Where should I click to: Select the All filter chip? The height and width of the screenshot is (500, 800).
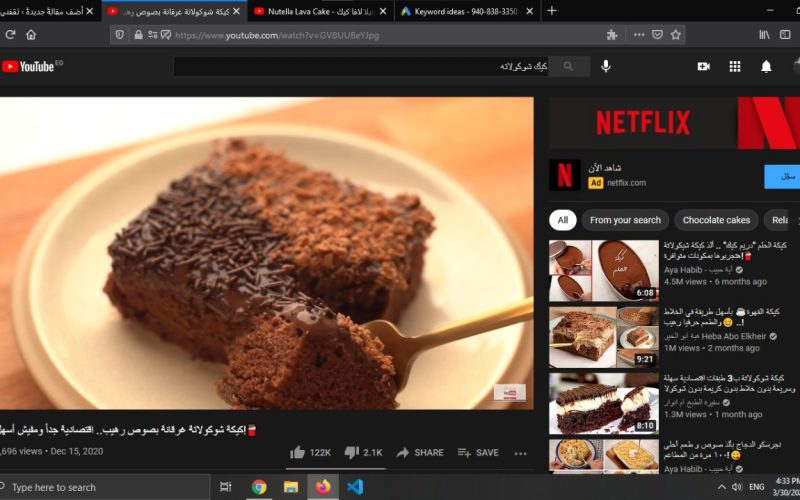pyautogui.click(x=563, y=220)
